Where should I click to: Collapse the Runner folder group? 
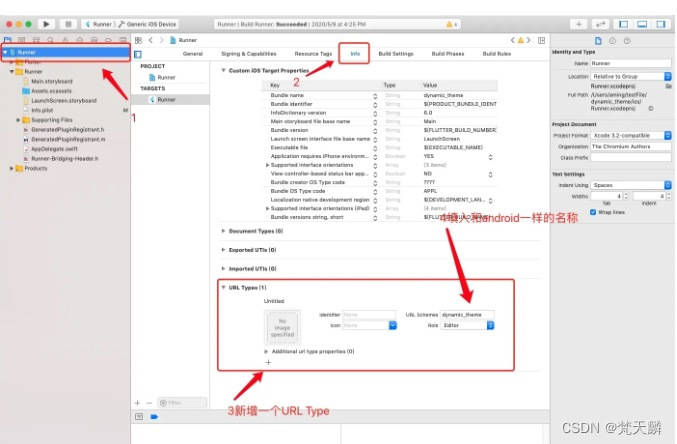pos(12,72)
